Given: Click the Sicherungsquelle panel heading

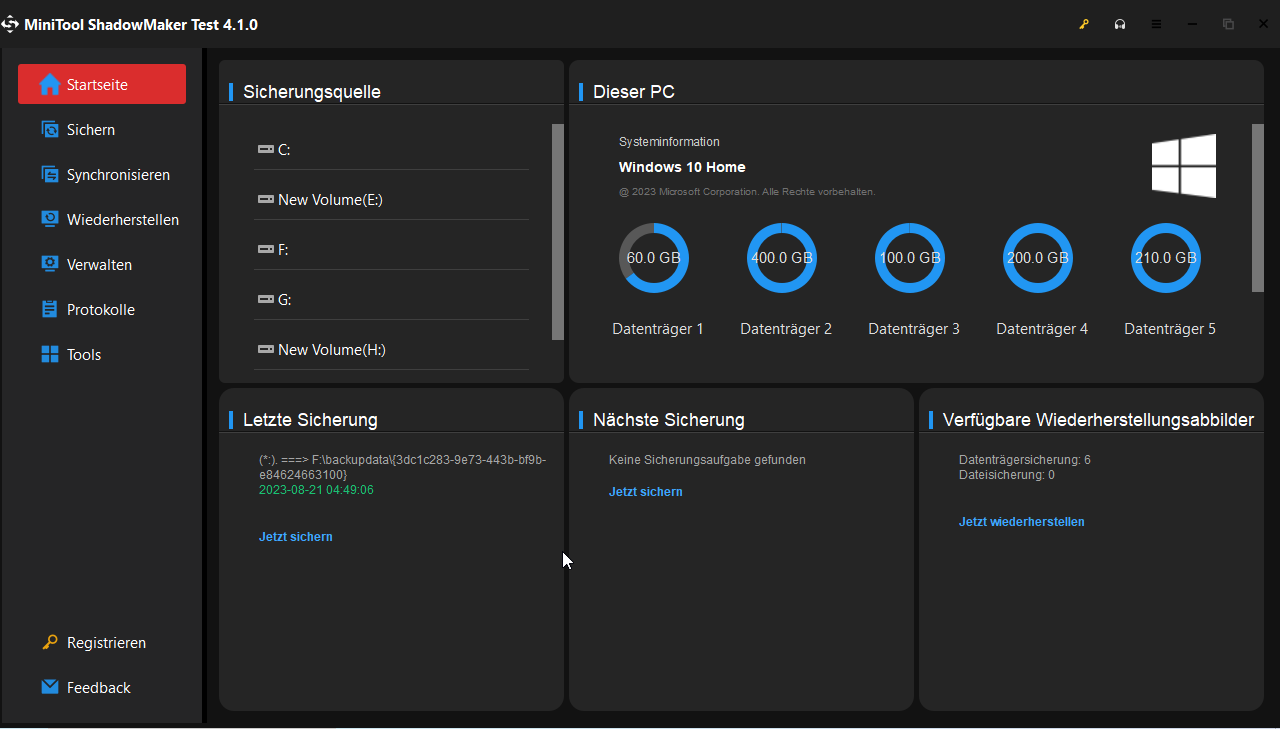Looking at the screenshot, I should pos(312,92).
